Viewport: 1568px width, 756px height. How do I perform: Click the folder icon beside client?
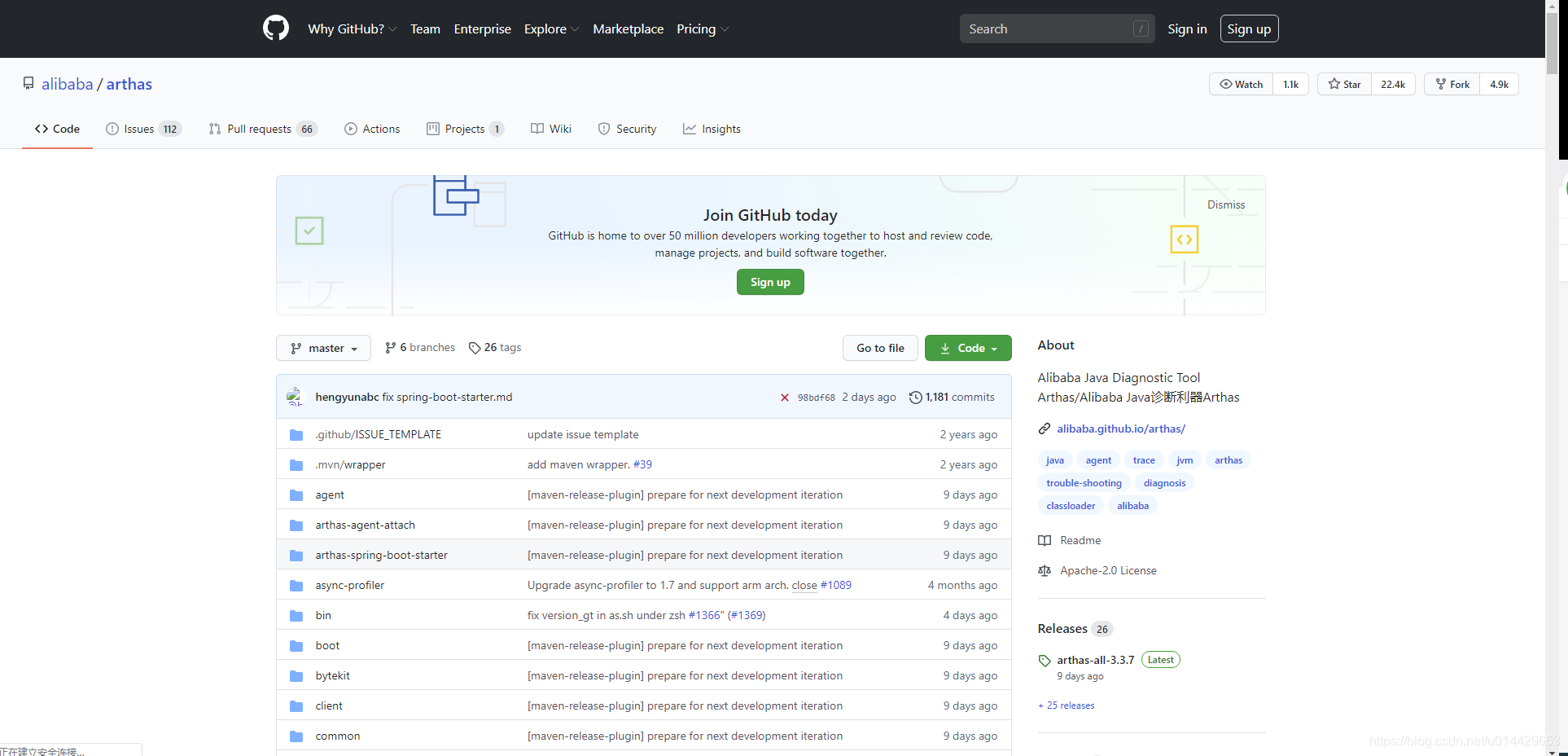click(x=296, y=706)
